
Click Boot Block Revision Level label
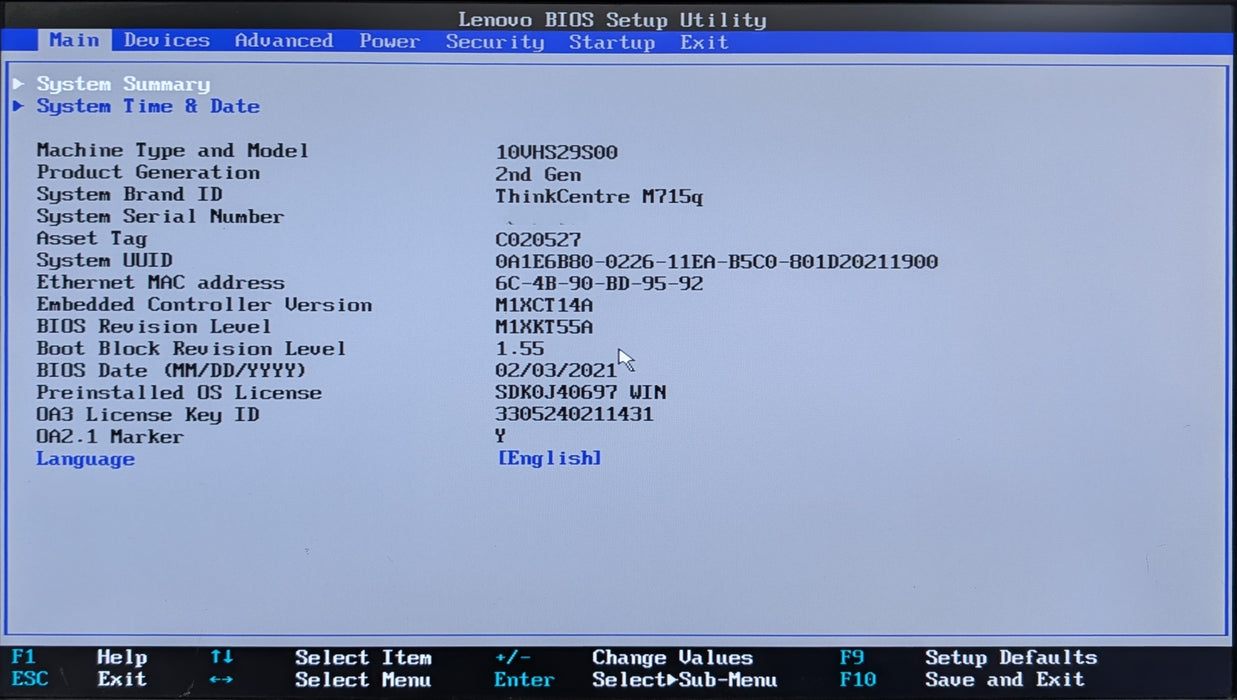tap(191, 349)
